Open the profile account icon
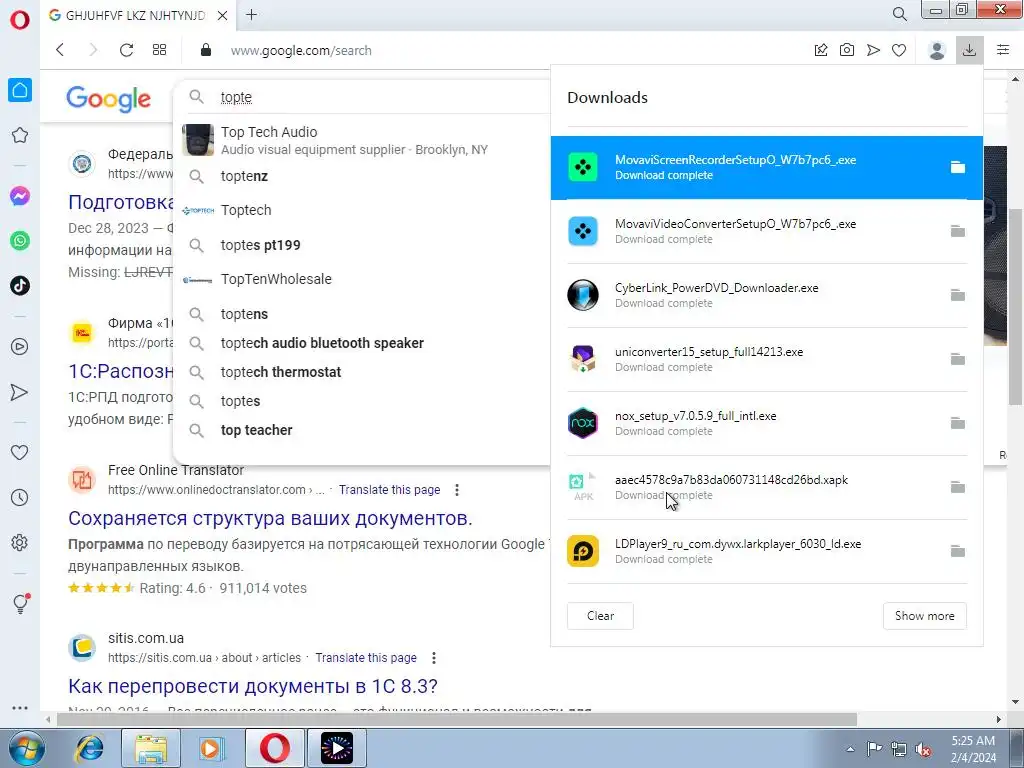Screen dimensions: 1024x768 click(x=936, y=50)
